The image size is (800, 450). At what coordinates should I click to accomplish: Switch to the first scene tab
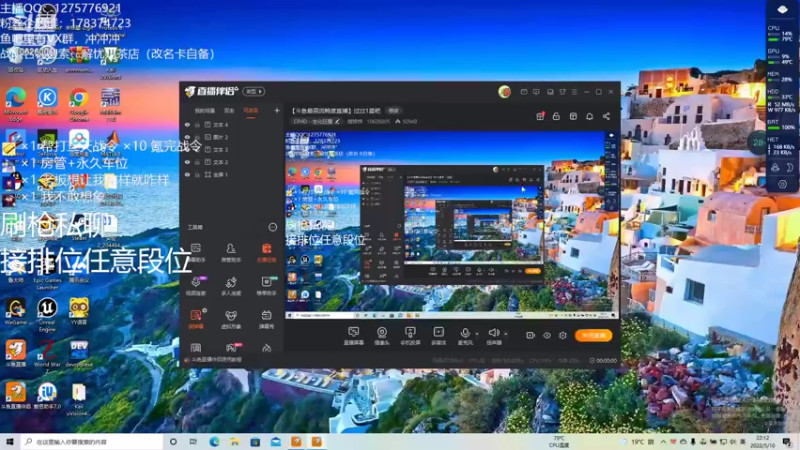point(205,111)
